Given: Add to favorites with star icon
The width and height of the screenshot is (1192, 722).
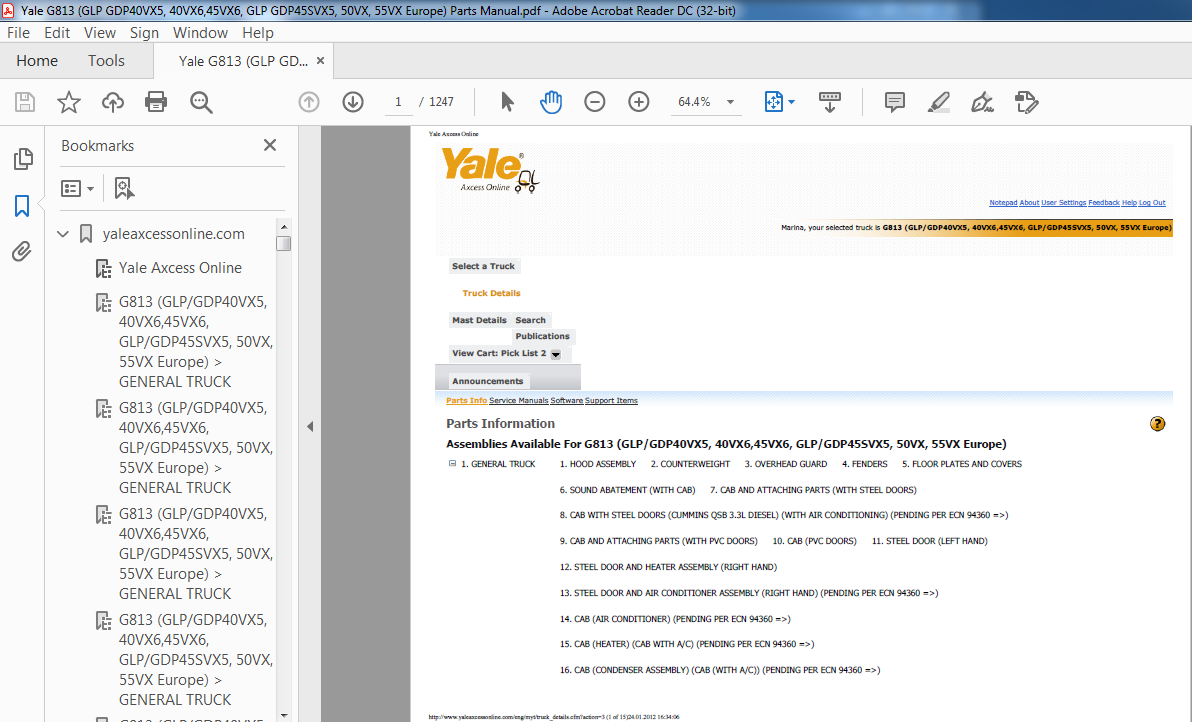Looking at the screenshot, I should tap(69, 102).
